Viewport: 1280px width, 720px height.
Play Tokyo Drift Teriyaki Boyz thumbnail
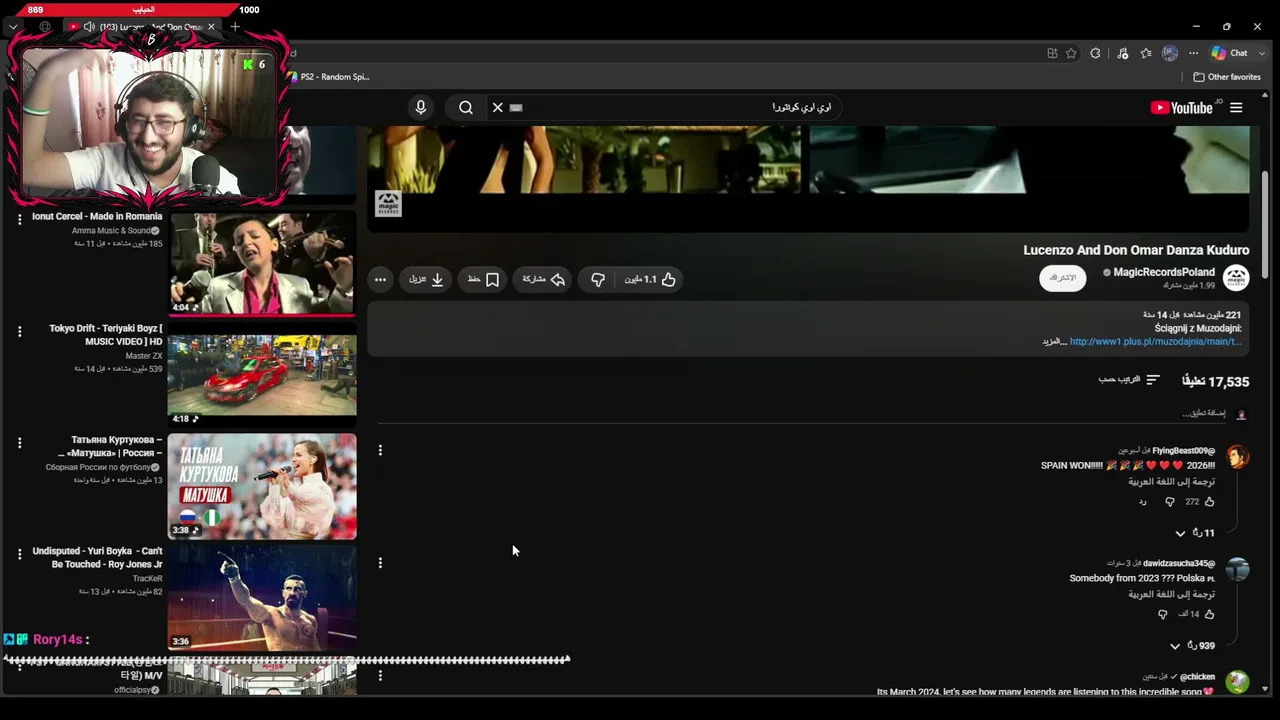tap(262, 375)
